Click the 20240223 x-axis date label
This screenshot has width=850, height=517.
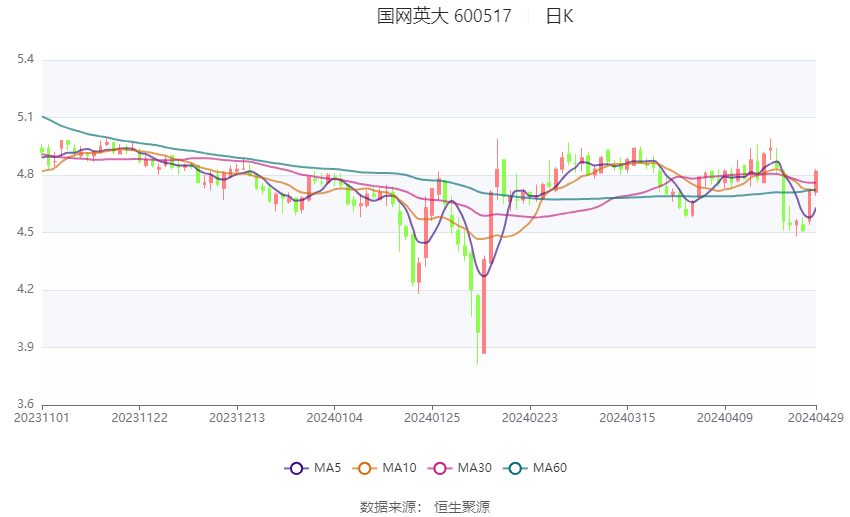(x=530, y=418)
